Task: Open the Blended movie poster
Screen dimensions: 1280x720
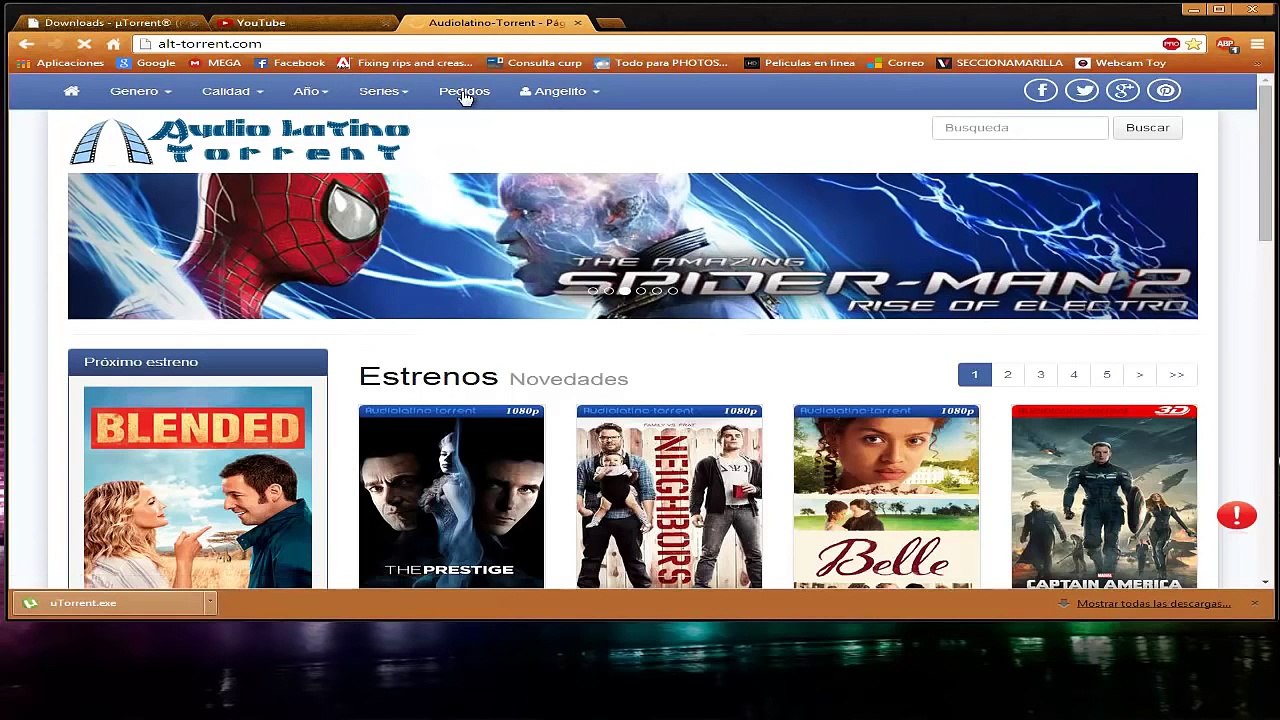Action: click(x=198, y=488)
